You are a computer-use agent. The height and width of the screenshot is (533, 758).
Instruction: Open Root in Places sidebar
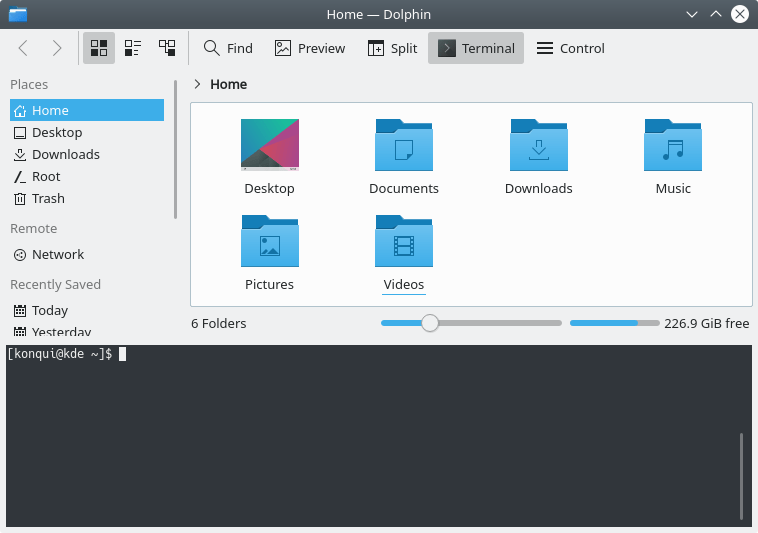[87, 176]
